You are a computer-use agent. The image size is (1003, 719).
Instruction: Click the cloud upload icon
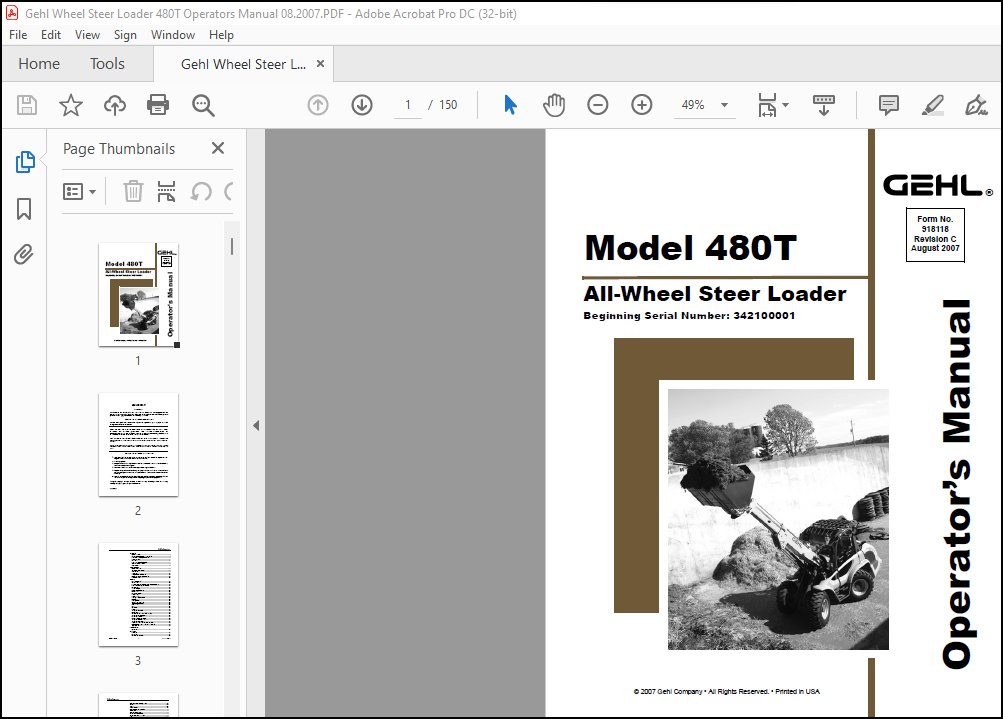(x=115, y=105)
